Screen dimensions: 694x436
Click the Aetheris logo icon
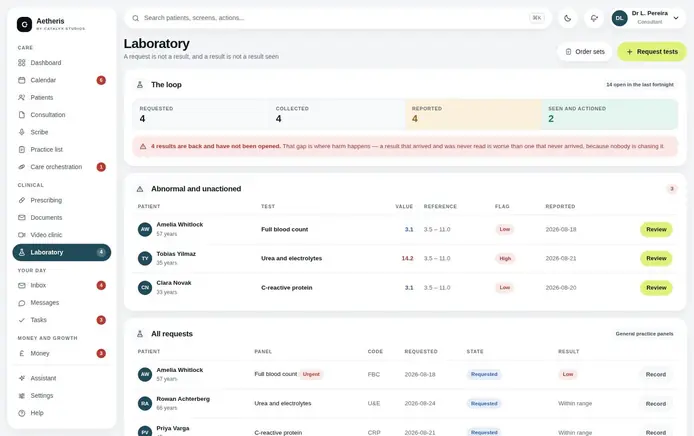click(x=24, y=24)
